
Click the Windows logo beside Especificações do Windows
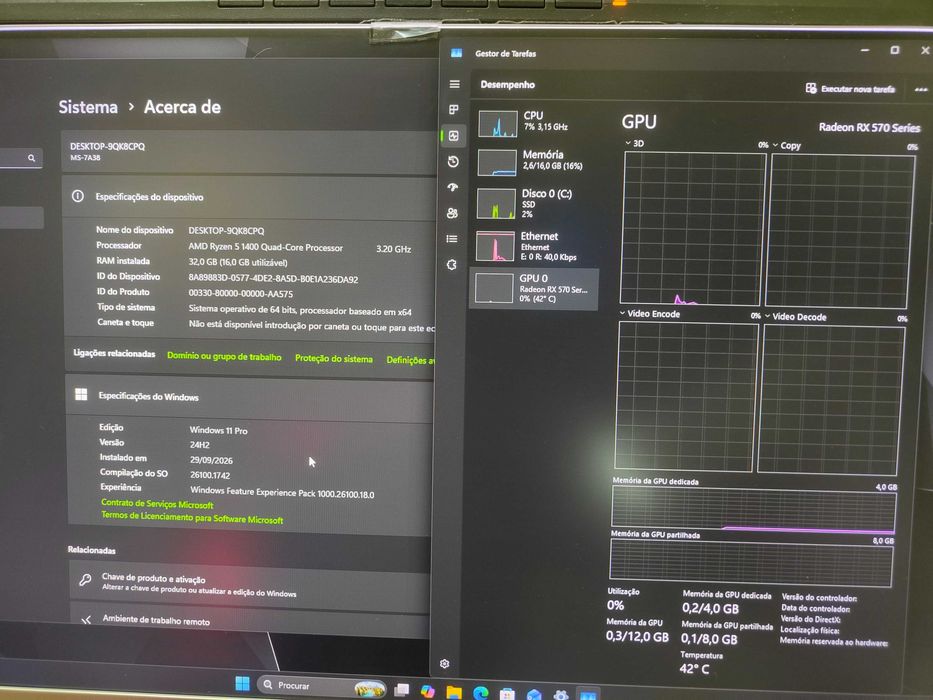[x=82, y=394]
